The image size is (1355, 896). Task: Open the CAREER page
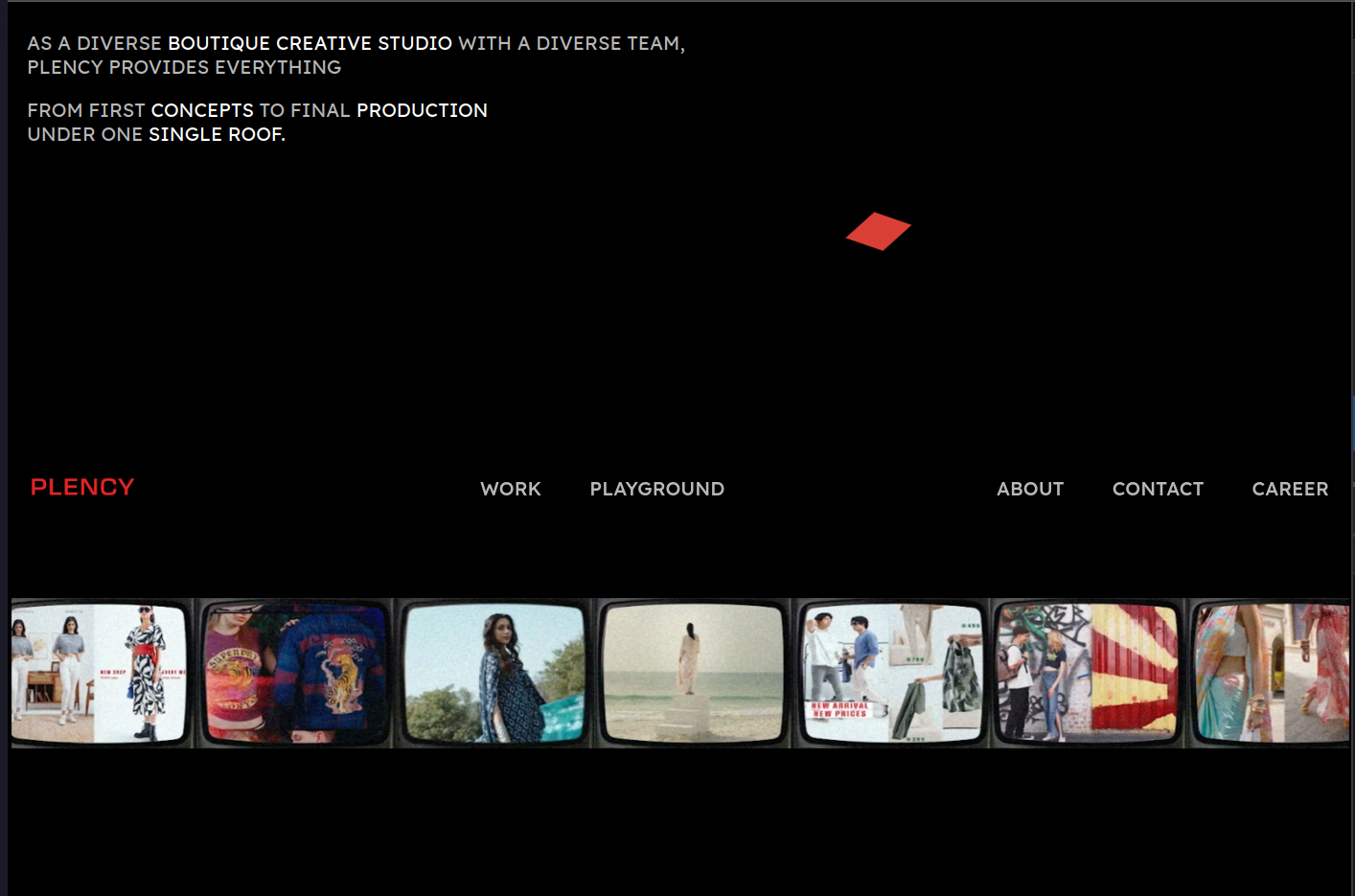click(x=1289, y=489)
